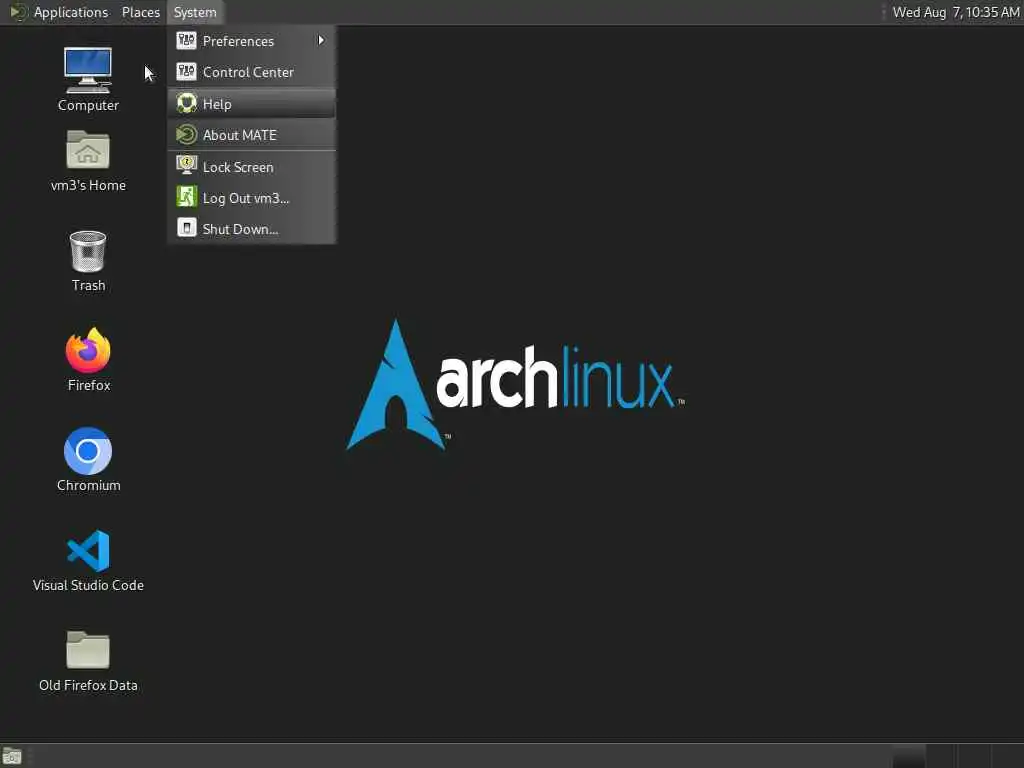
Task: Select Visual Studio Code desktop icon
Action: (x=88, y=551)
